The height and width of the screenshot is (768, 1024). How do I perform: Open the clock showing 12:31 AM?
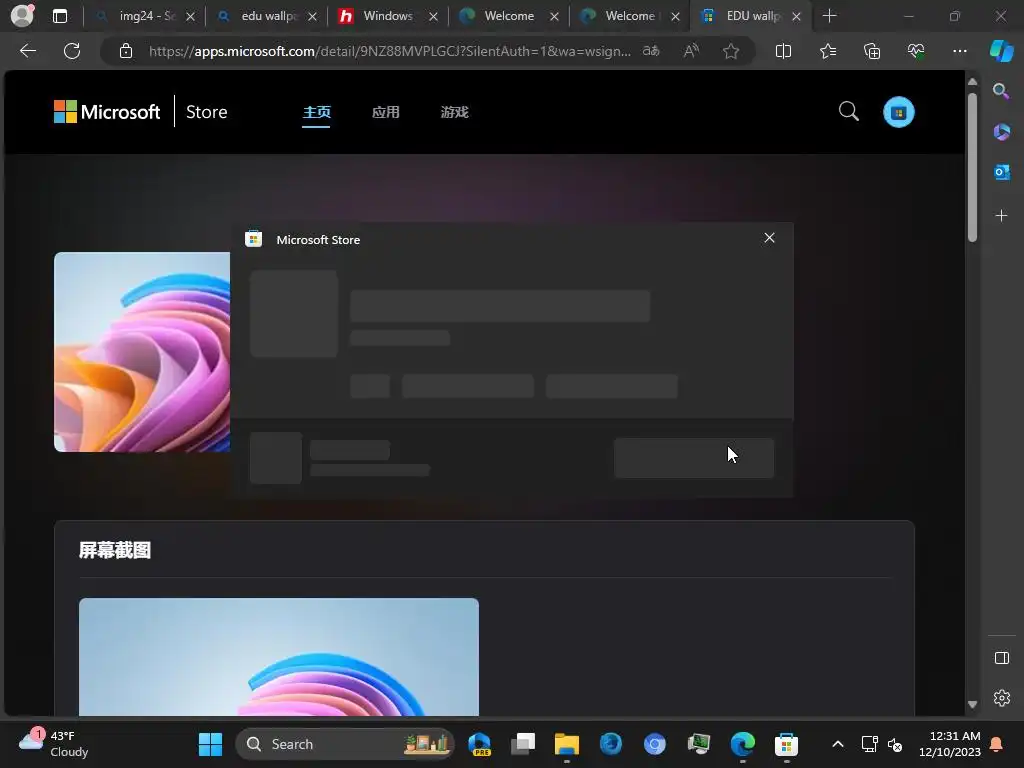click(x=949, y=744)
